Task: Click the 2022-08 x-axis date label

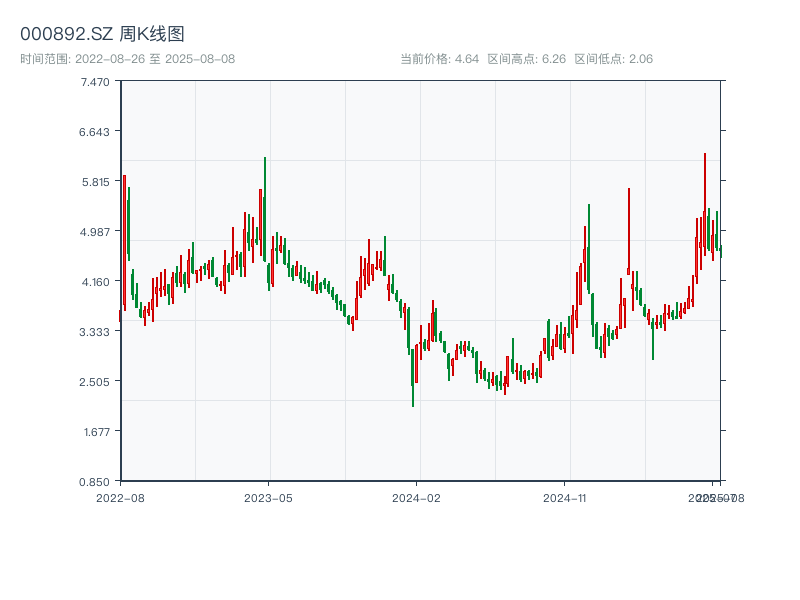Action: point(120,497)
